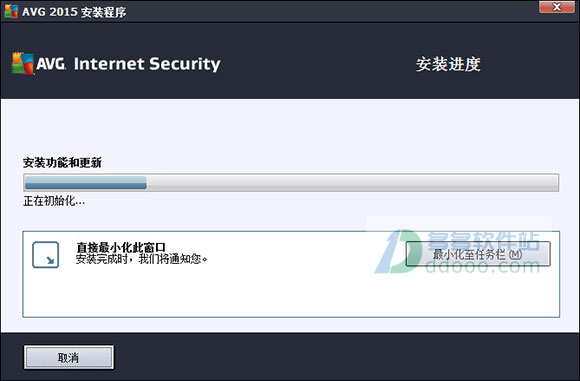Click the 最小化至任务栏 (M) button

(x=478, y=254)
